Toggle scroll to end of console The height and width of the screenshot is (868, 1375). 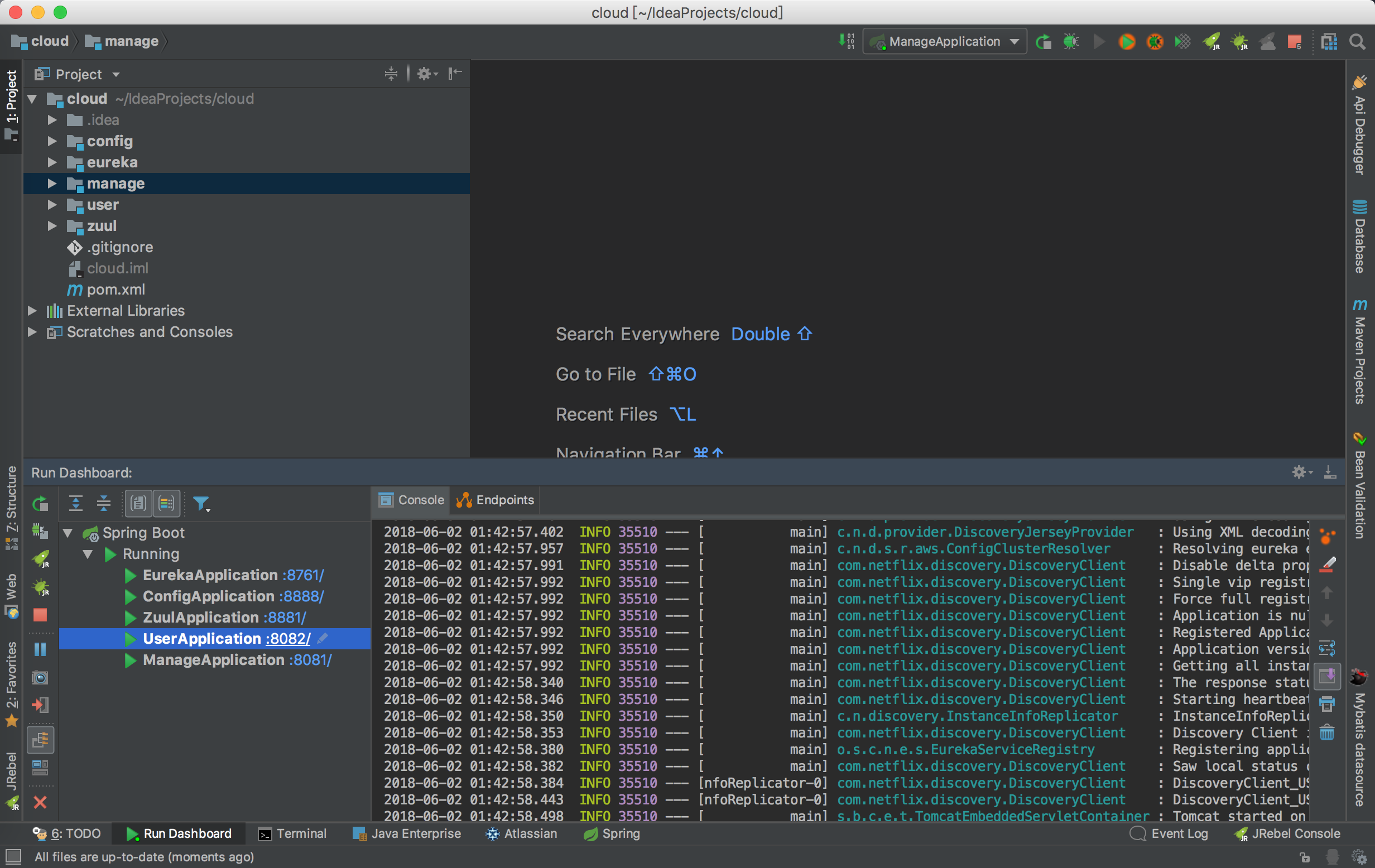click(x=1327, y=676)
